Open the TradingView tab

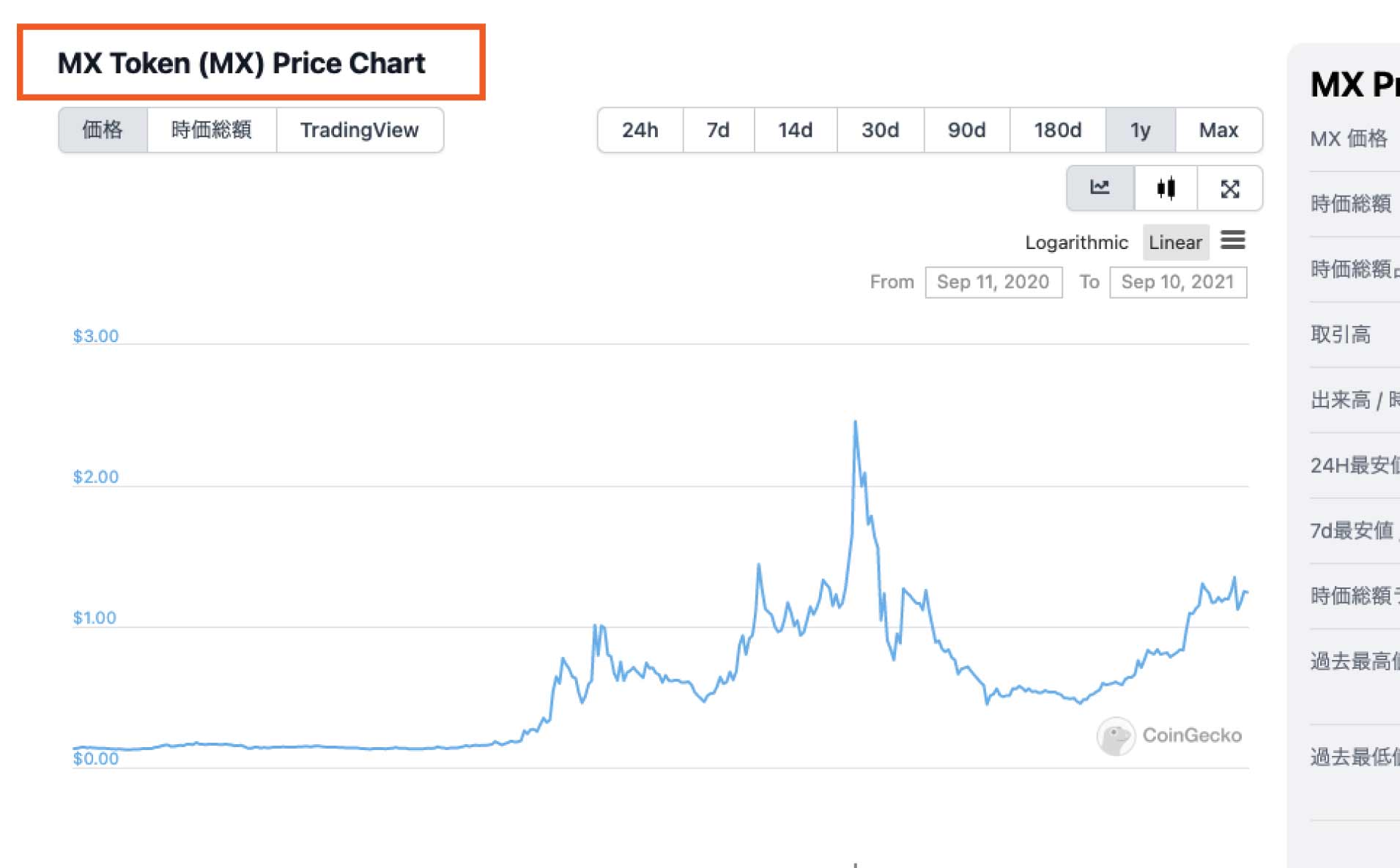pyautogui.click(x=359, y=130)
